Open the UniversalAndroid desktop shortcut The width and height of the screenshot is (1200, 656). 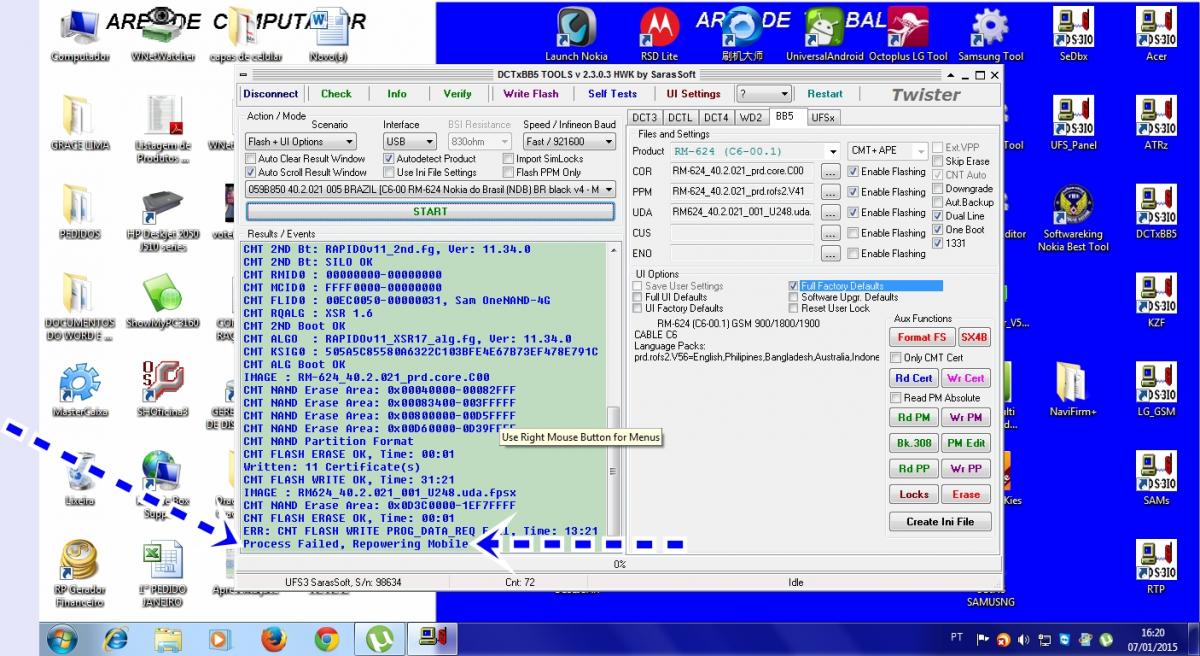[824, 34]
